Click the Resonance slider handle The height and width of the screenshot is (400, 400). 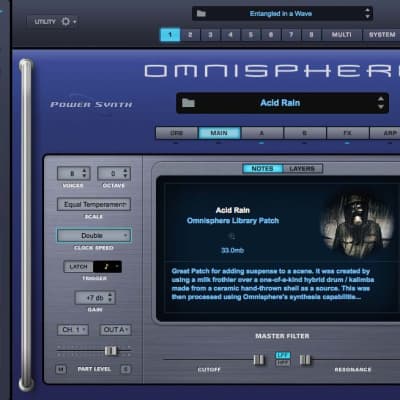[305, 360]
